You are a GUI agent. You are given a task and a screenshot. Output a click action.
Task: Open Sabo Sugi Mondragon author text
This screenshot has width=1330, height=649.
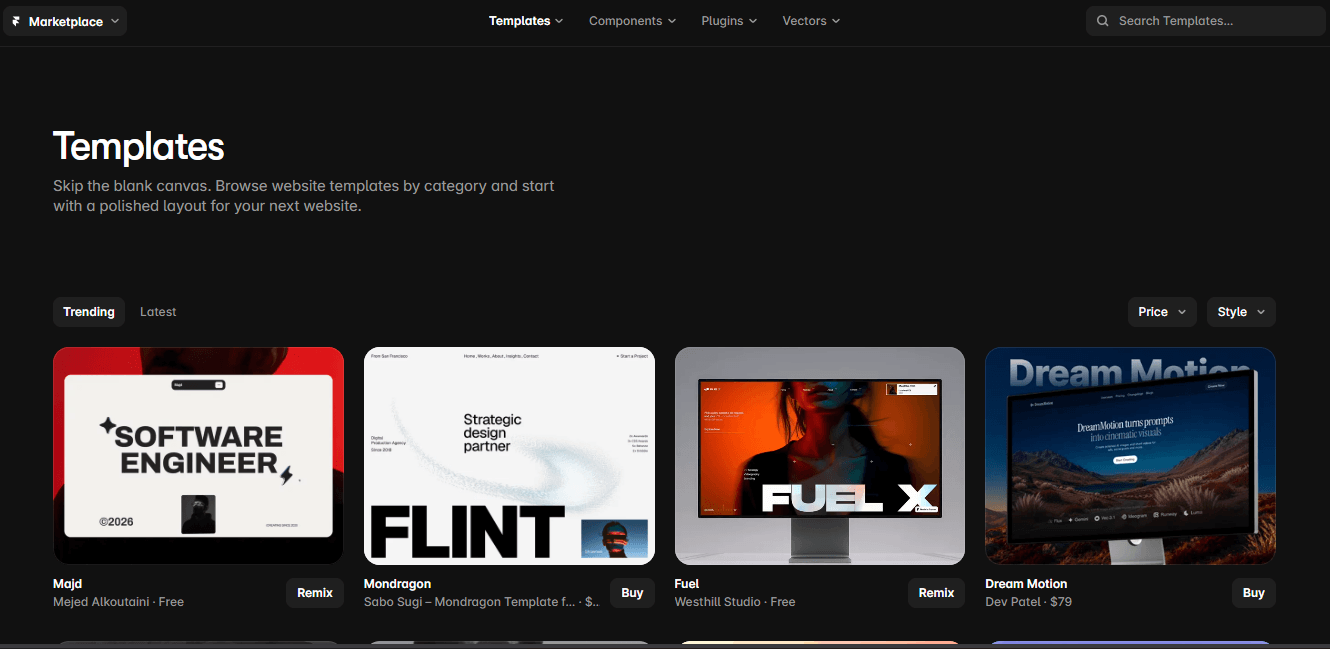point(469,602)
